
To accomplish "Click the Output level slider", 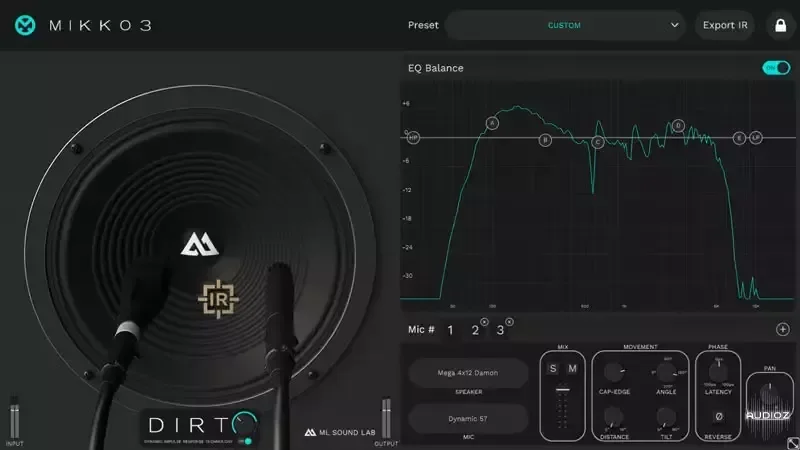I will tap(386, 418).
